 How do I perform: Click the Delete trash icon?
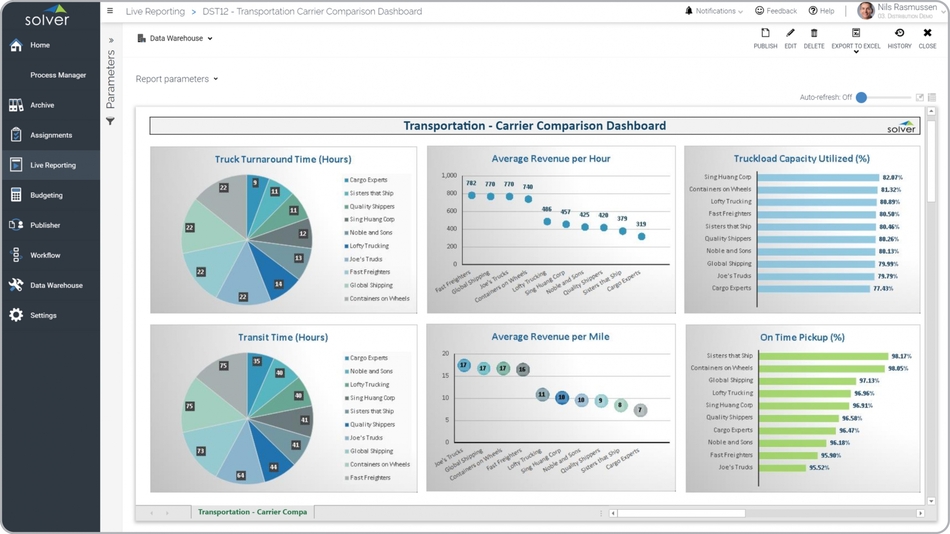[814, 34]
